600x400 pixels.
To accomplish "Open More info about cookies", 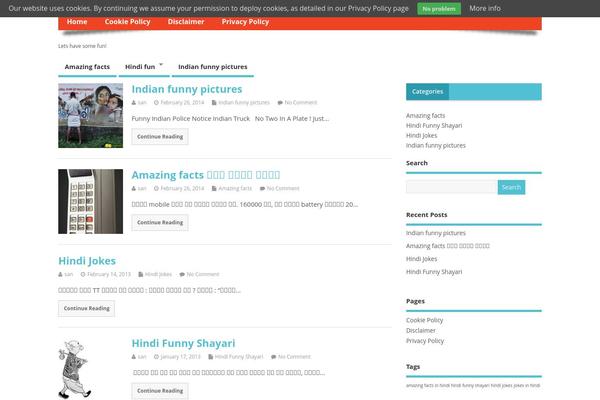I will pos(485,8).
